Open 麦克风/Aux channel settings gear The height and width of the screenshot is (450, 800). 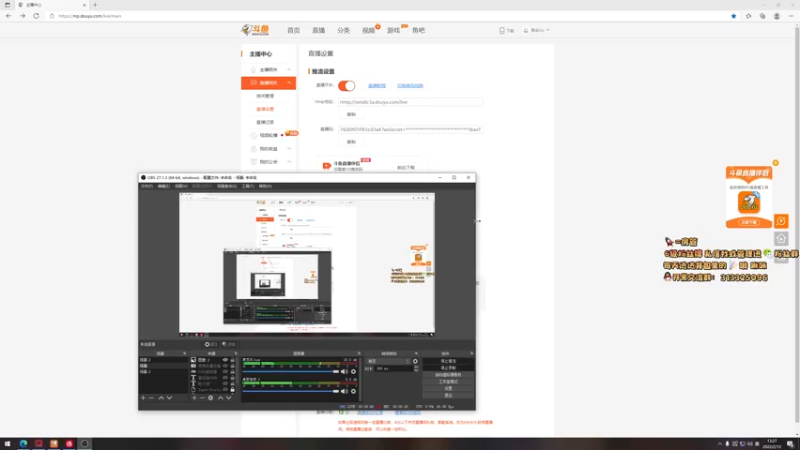click(x=354, y=371)
